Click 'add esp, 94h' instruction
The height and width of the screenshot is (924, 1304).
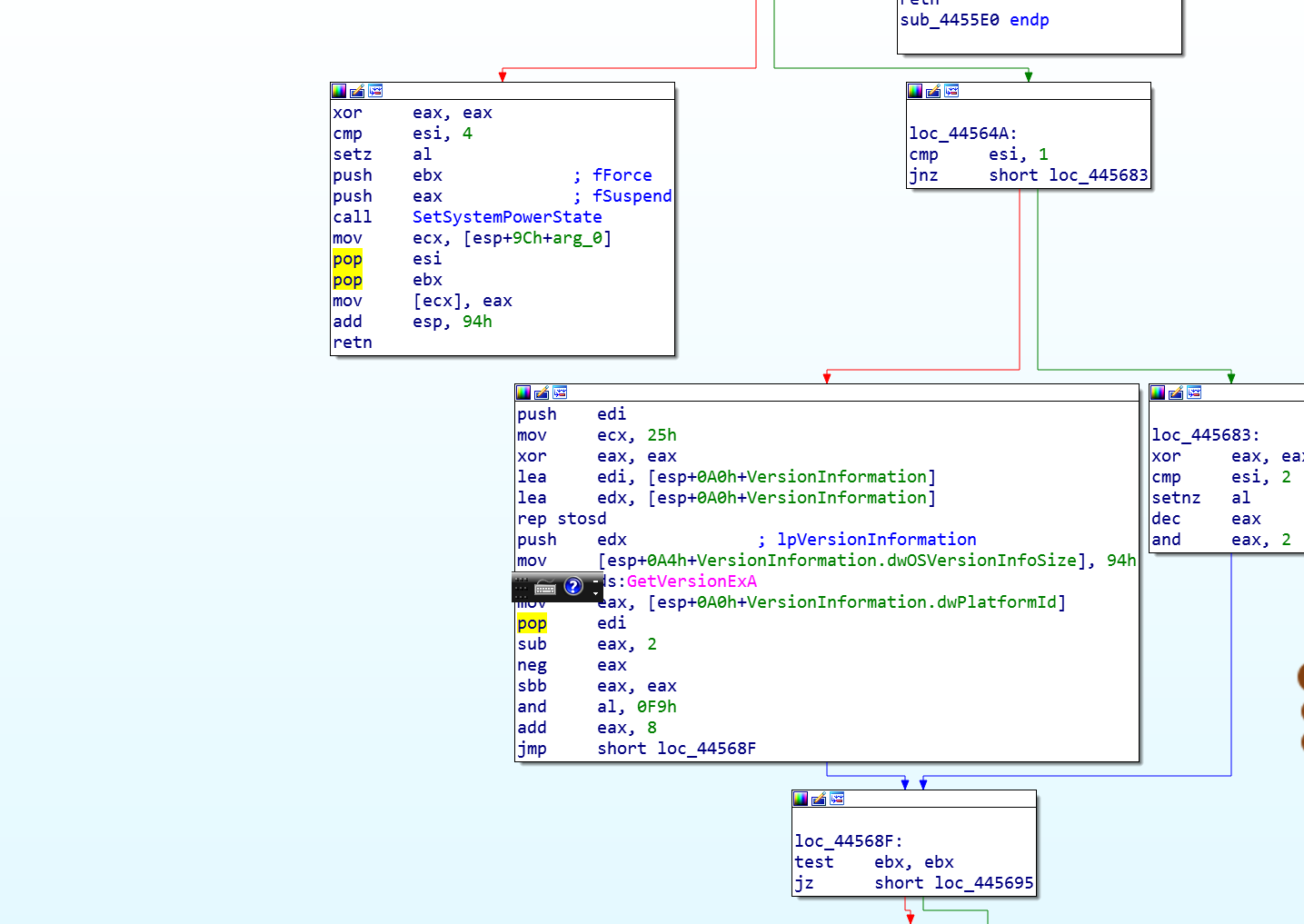(x=413, y=322)
